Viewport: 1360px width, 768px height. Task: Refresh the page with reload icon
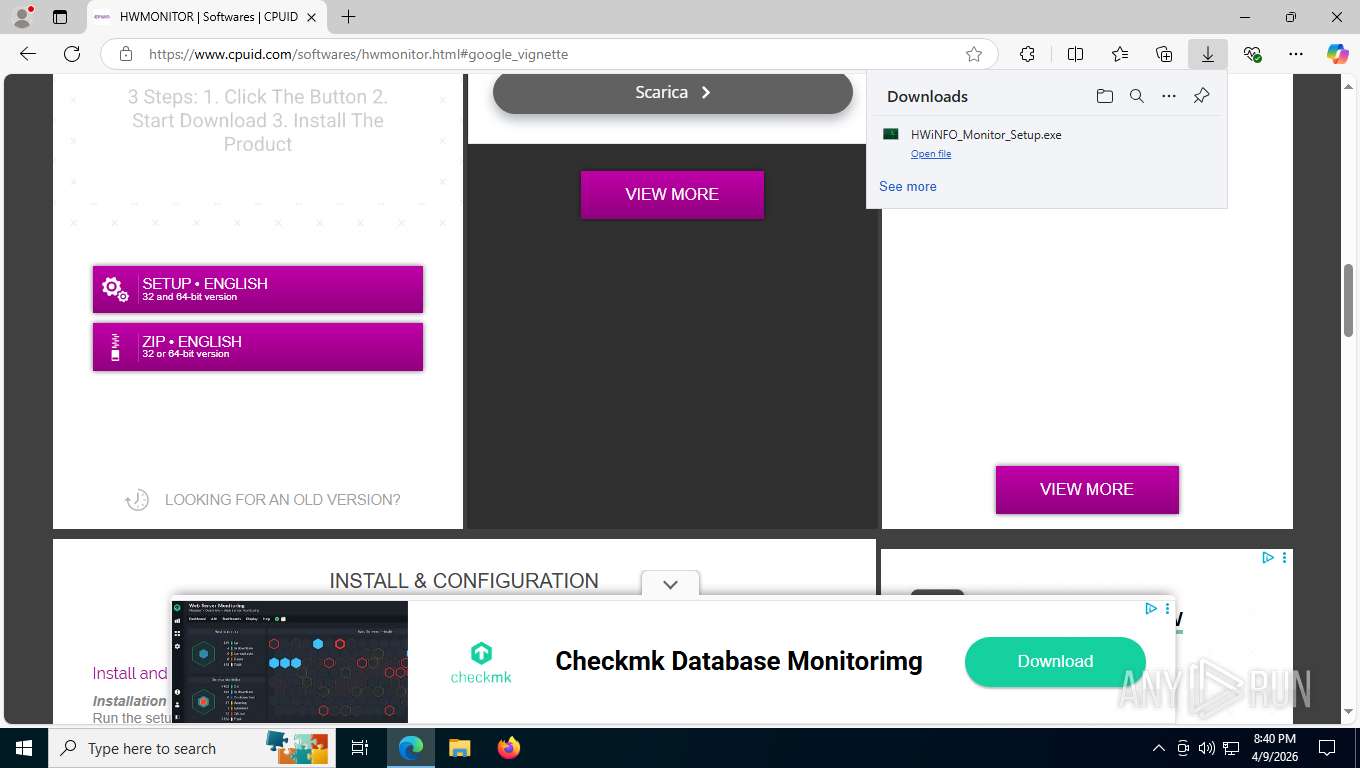pyautogui.click(x=72, y=54)
